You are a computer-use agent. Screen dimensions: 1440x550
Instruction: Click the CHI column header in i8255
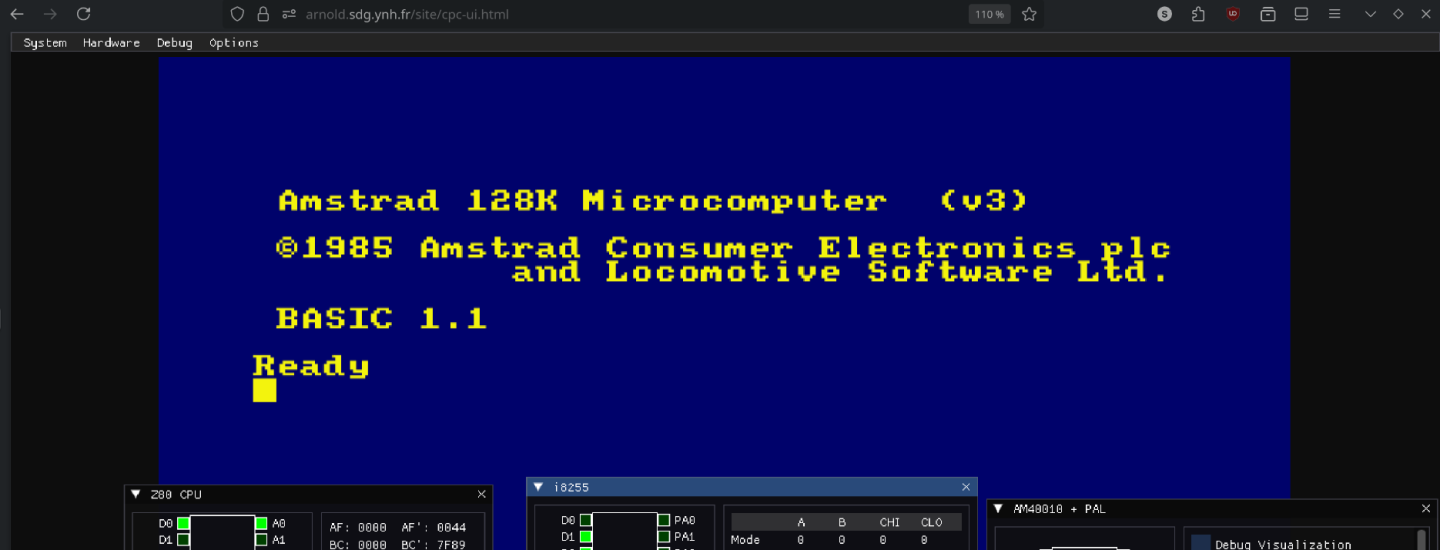click(889, 522)
